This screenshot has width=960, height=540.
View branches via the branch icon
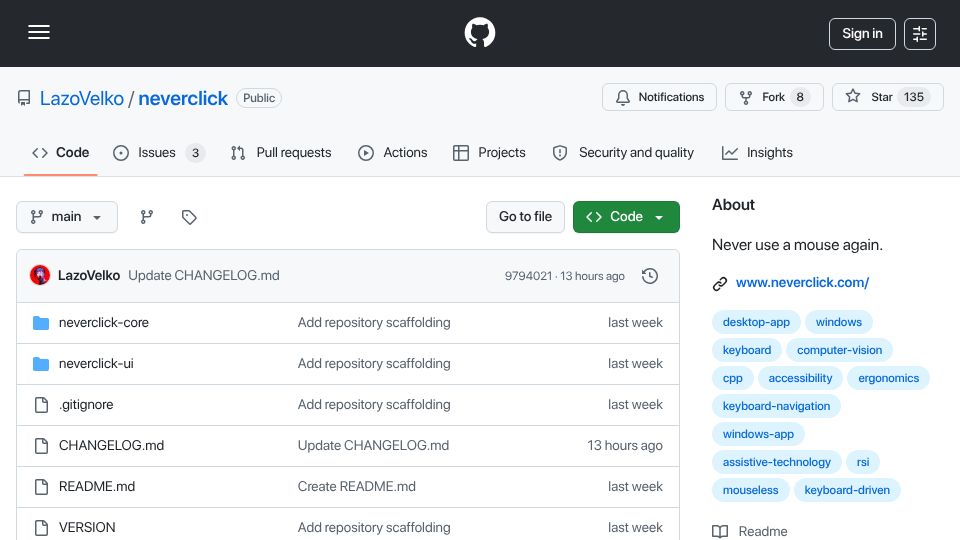146,217
